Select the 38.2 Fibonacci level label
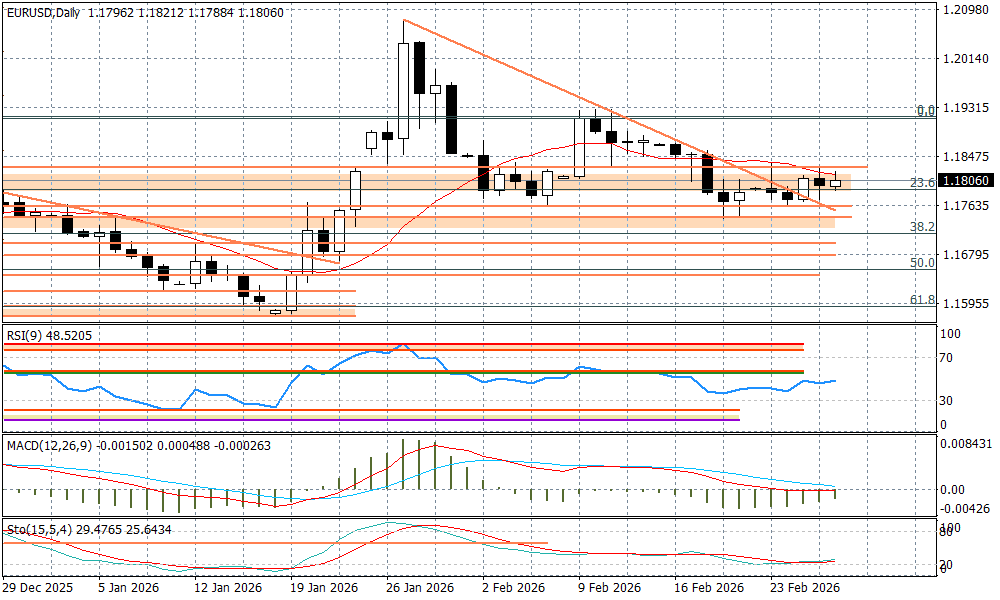This screenshot has height=600, width=1000. point(922,228)
